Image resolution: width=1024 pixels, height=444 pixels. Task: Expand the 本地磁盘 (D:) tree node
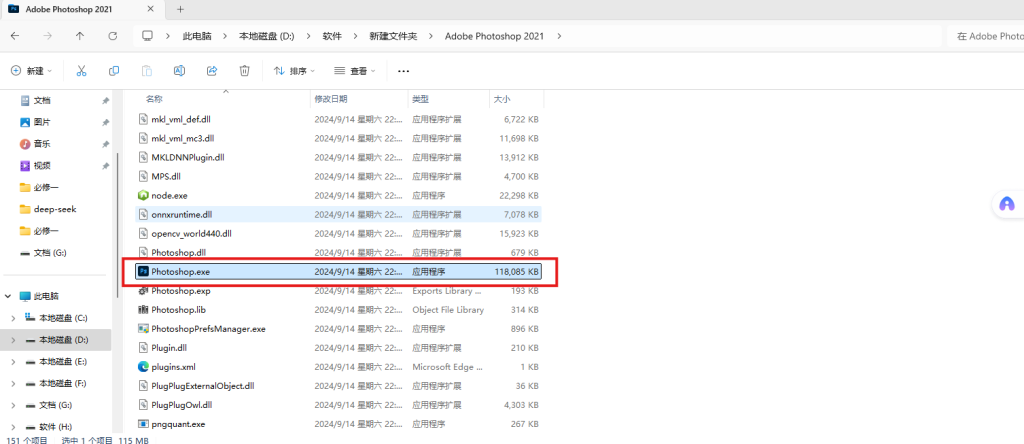(x=13, y=340)
